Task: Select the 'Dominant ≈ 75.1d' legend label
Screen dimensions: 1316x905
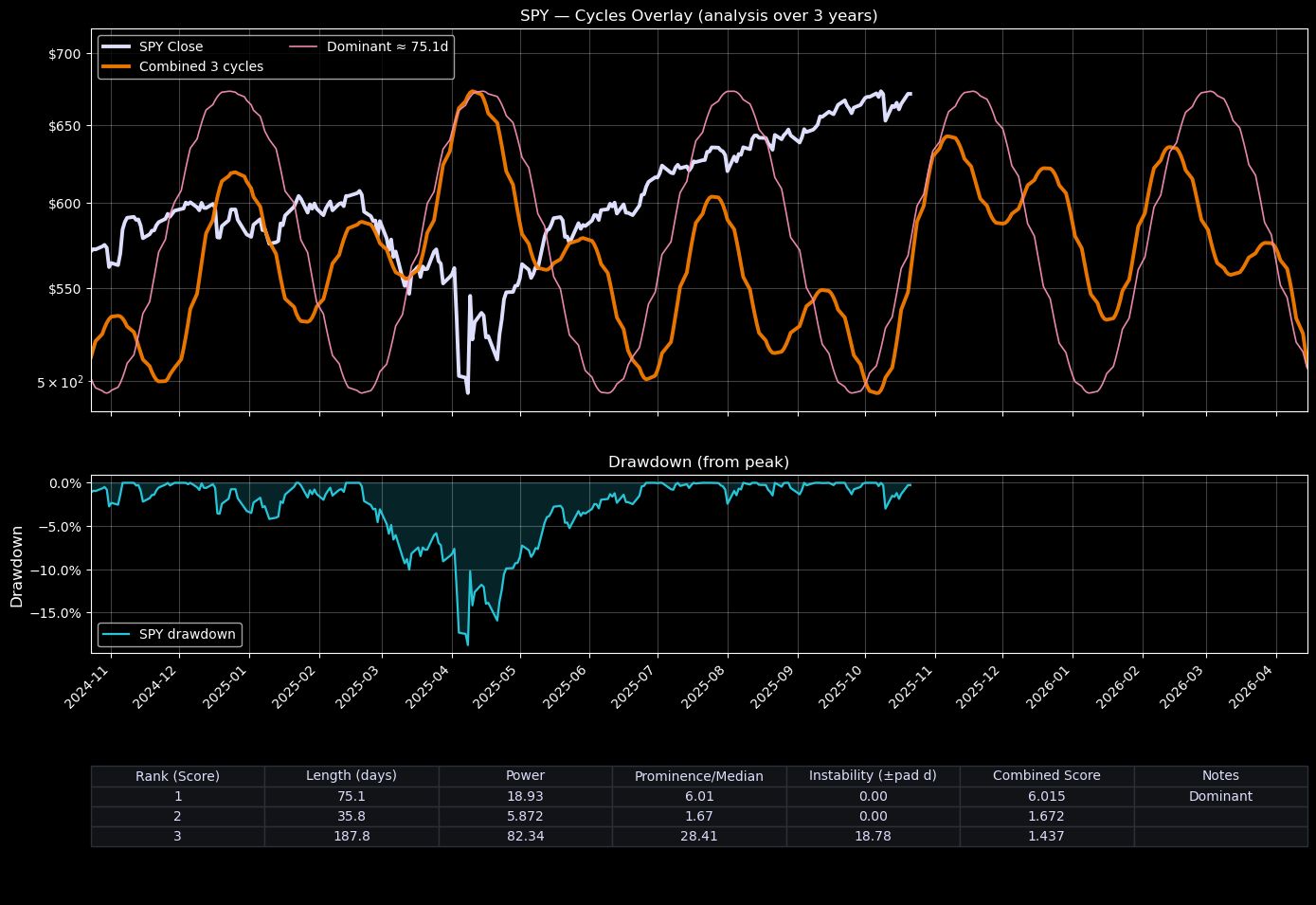Action: point(388,46)
